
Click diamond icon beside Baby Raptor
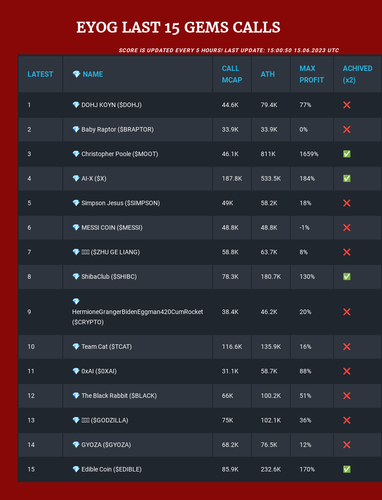pos(76,129)
